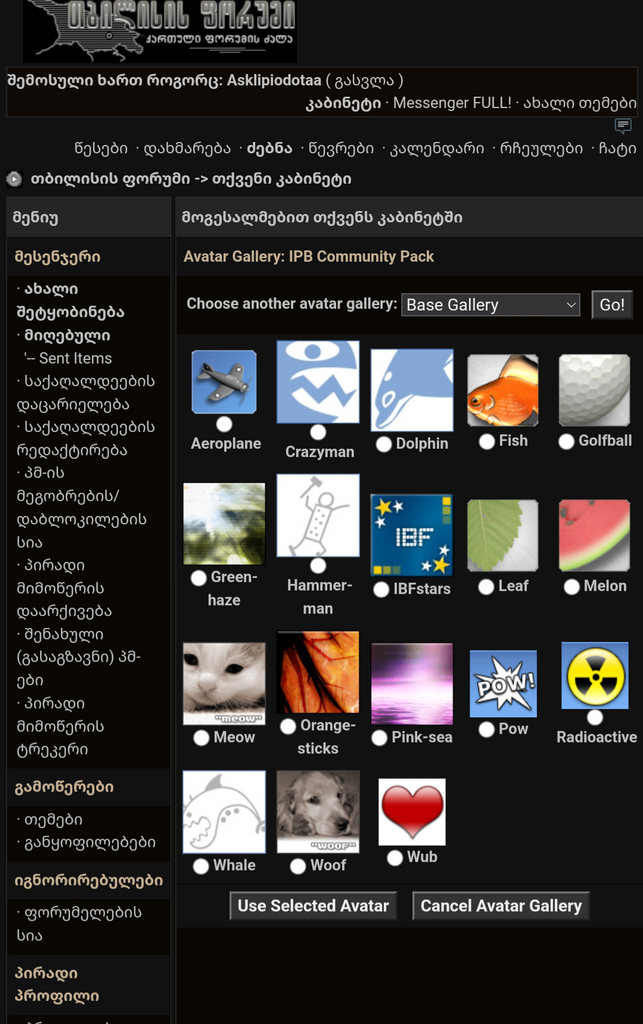Open ჩატი in the navigation bar
The height and width of the screenshot is (1024, 643).
coord(618,149)
